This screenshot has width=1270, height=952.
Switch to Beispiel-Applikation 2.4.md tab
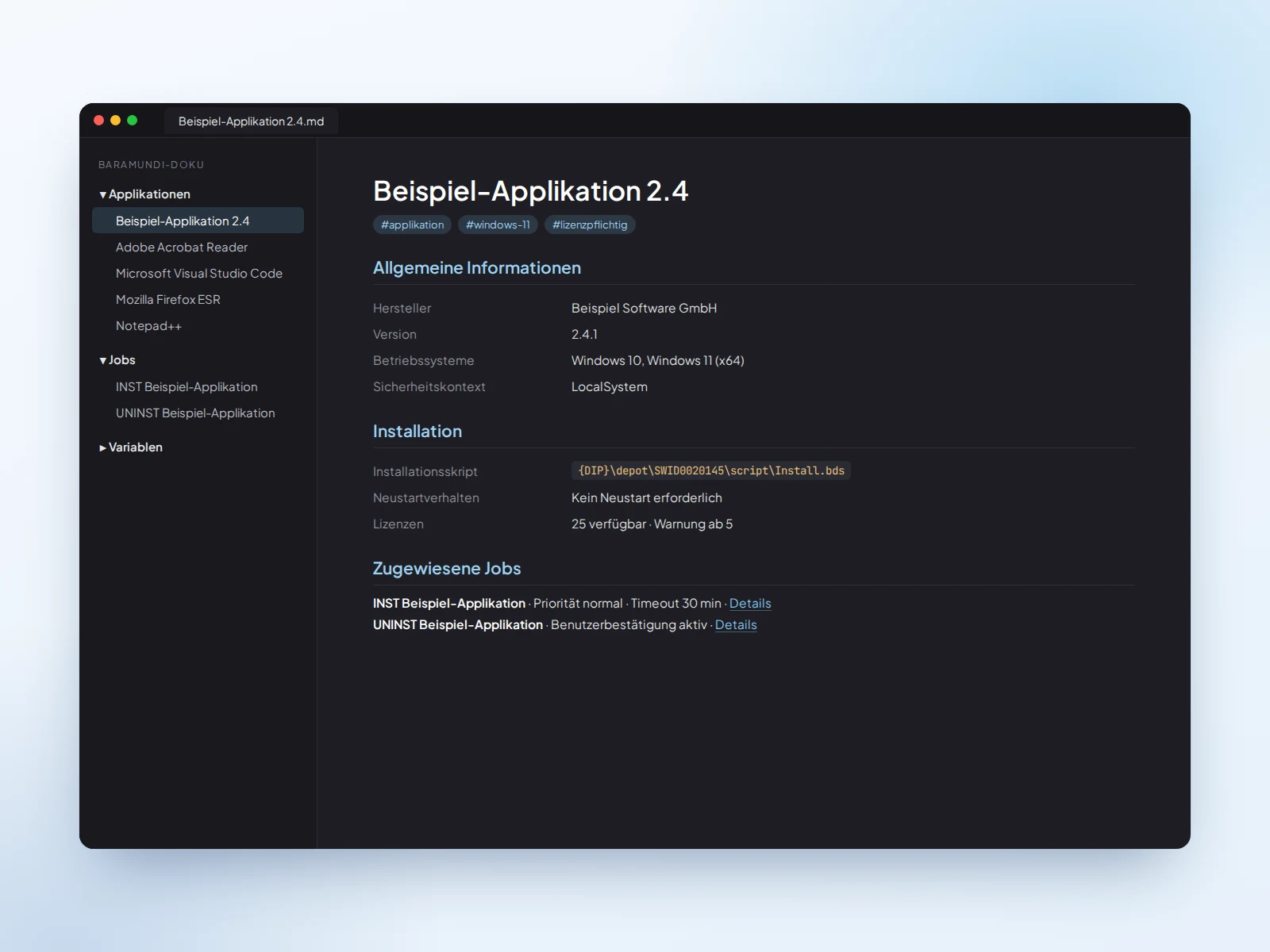251,121
